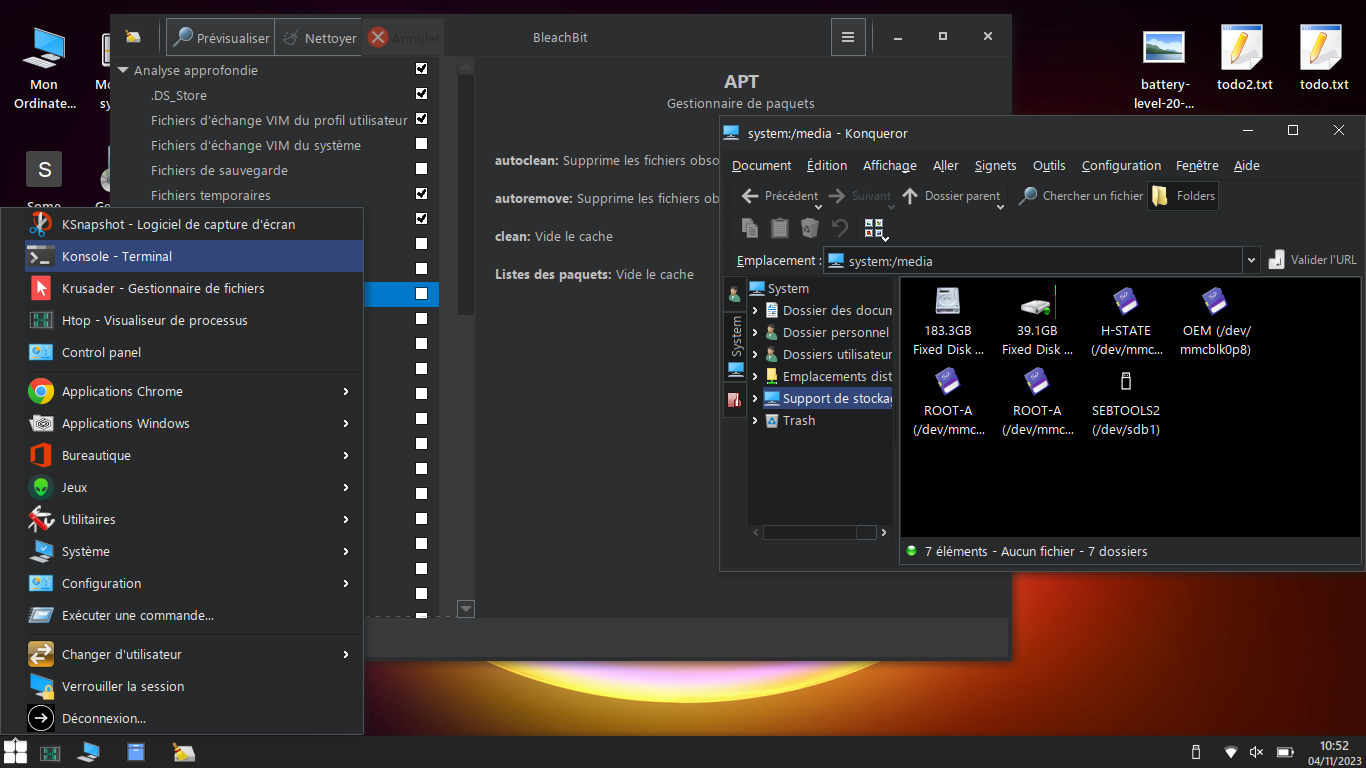Select the H-STATE SD card icon
This screenshot has width=1366, height=768.
(x=1126, y=301)
